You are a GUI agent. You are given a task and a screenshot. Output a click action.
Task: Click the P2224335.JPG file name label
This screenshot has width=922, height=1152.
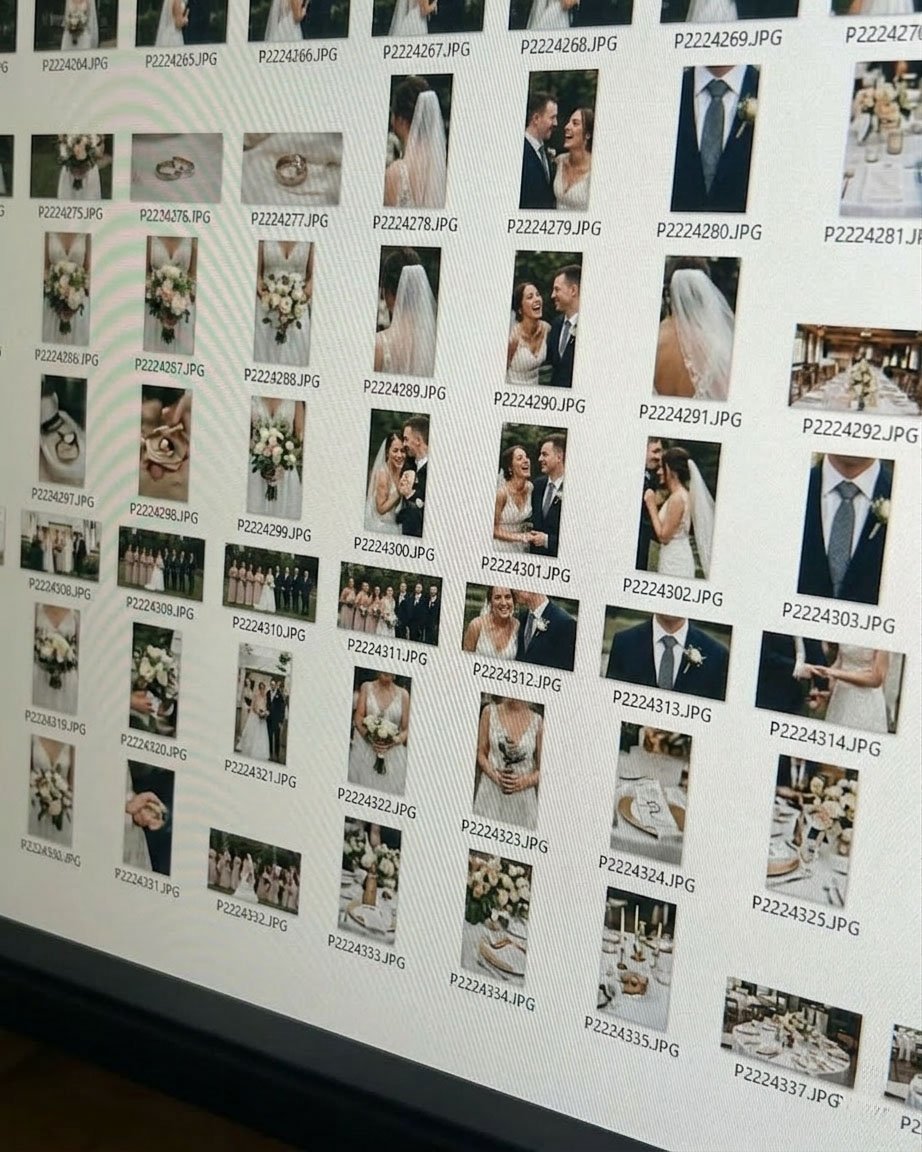[631, 1036]
